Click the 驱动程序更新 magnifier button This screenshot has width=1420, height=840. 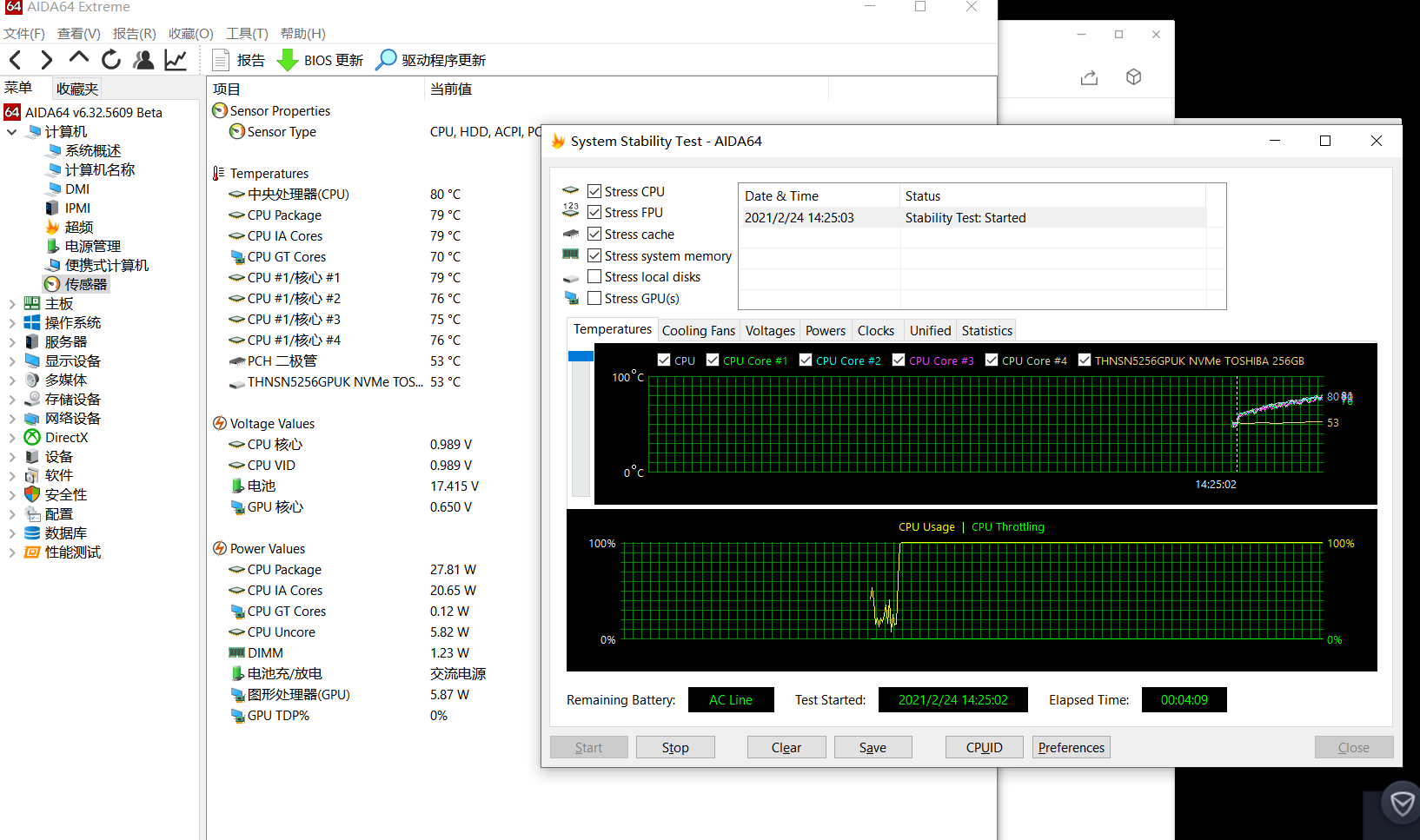tap(431, 60)
